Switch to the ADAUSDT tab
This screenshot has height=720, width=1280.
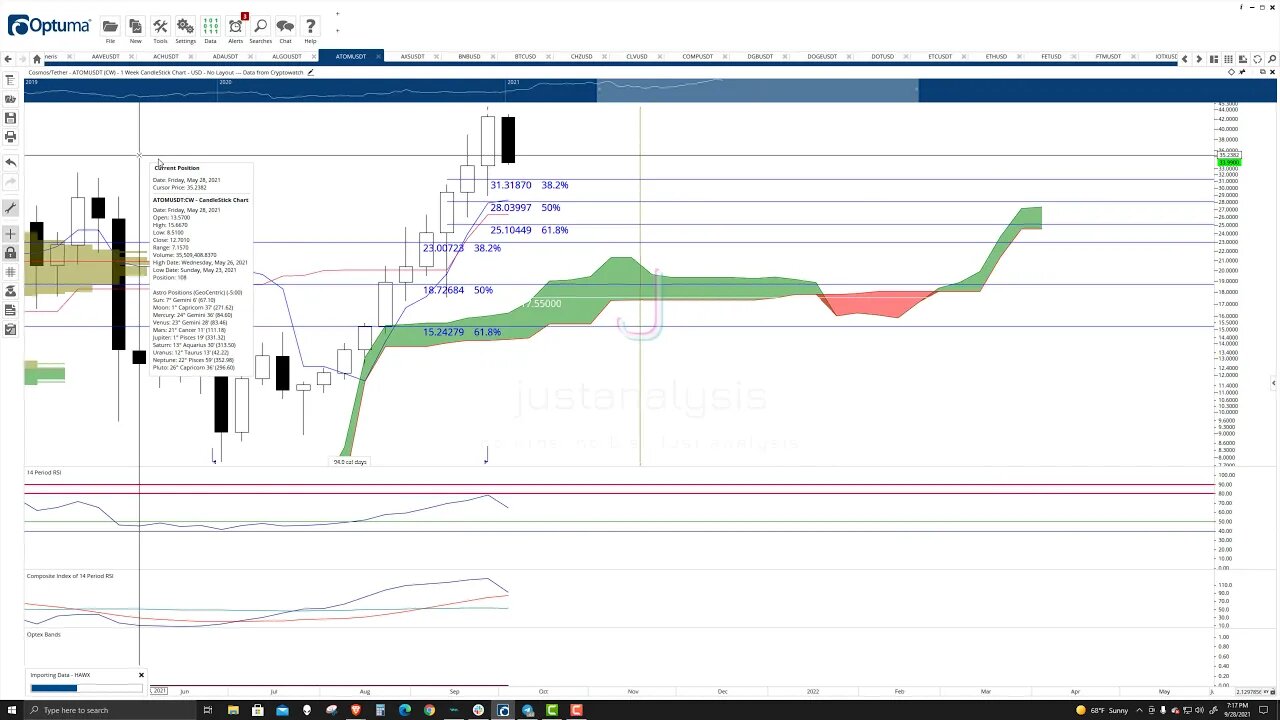pyautogui.click(x=225, y=57)
